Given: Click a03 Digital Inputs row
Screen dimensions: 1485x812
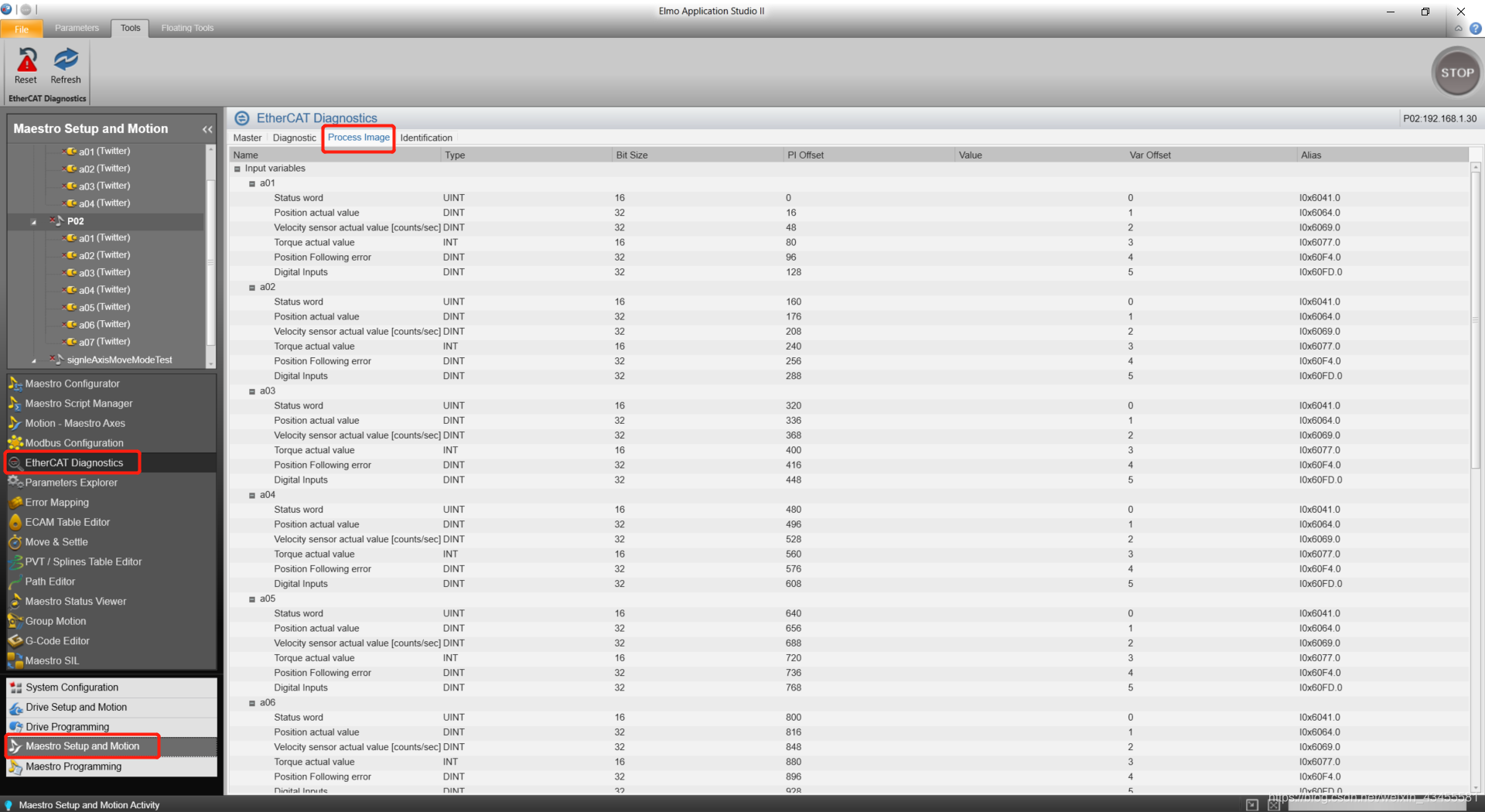Looking at the screenshot, I should (848, 480).
